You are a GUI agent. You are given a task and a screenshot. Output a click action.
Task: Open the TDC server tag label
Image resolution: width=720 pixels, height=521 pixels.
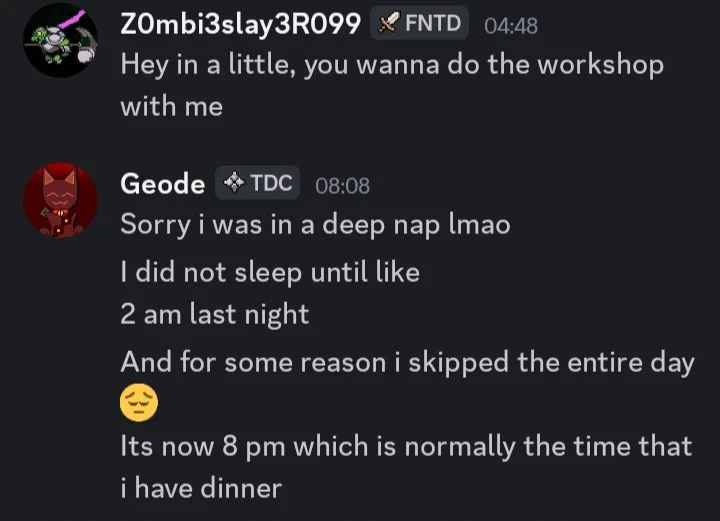click(270, 183)
